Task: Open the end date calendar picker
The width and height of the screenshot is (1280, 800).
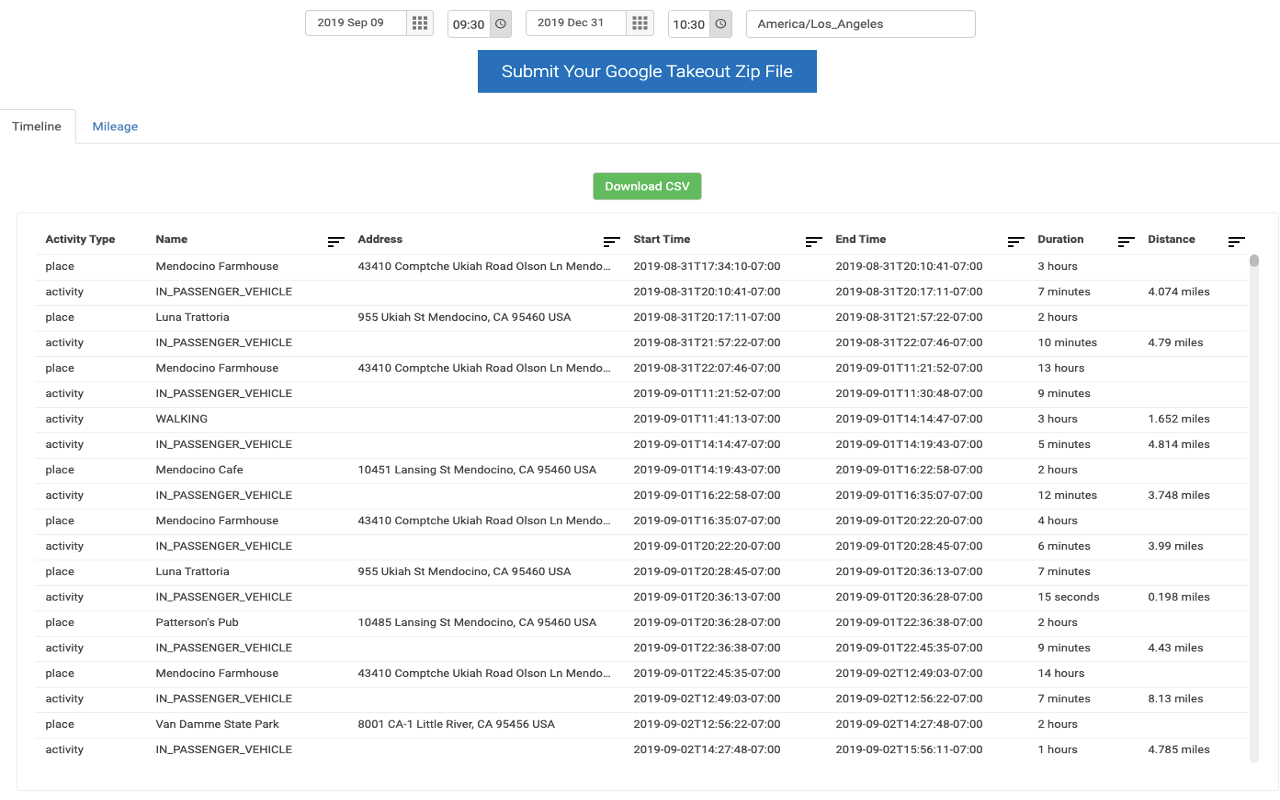Action: click(x=640, y=23)
